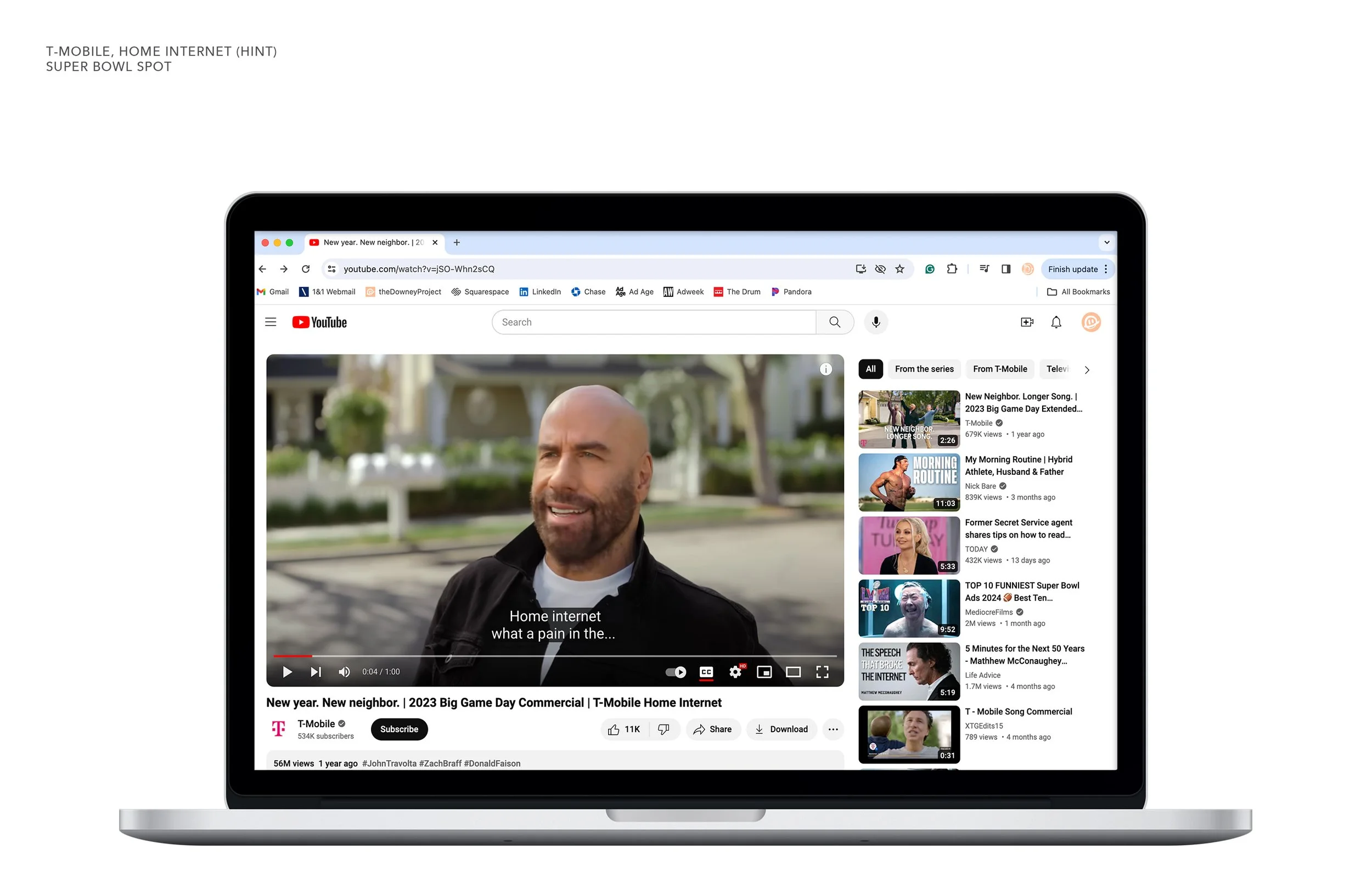Open the Adweek bookmark
The width and height of the screenshot is (1372, 882).
pyautogui.click(x=683, y=291)
